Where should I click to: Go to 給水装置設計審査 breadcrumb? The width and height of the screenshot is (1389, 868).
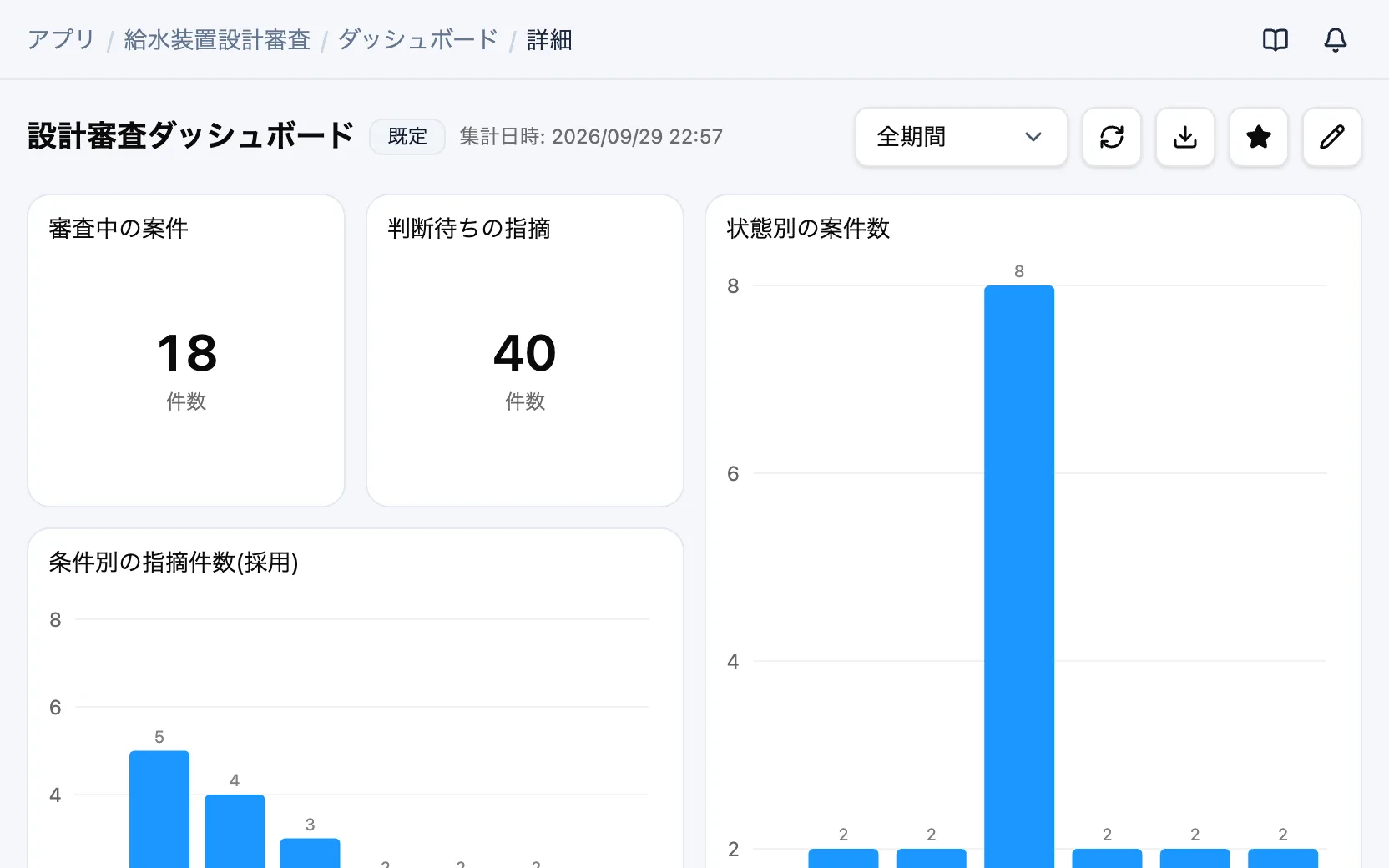(217, 39)
